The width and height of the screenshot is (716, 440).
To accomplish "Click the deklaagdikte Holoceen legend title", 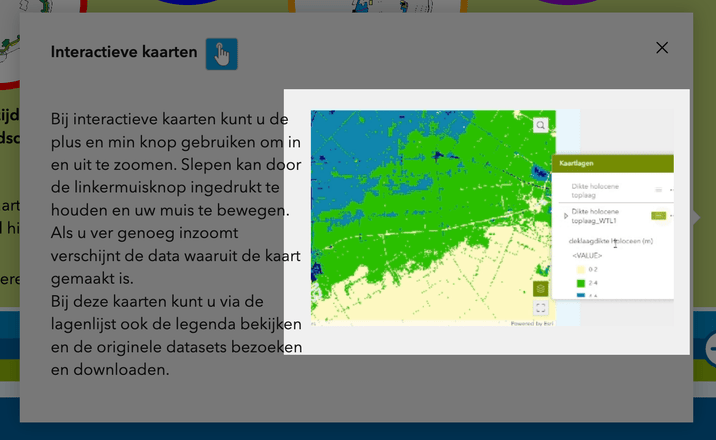I will [x=610, y=241].
